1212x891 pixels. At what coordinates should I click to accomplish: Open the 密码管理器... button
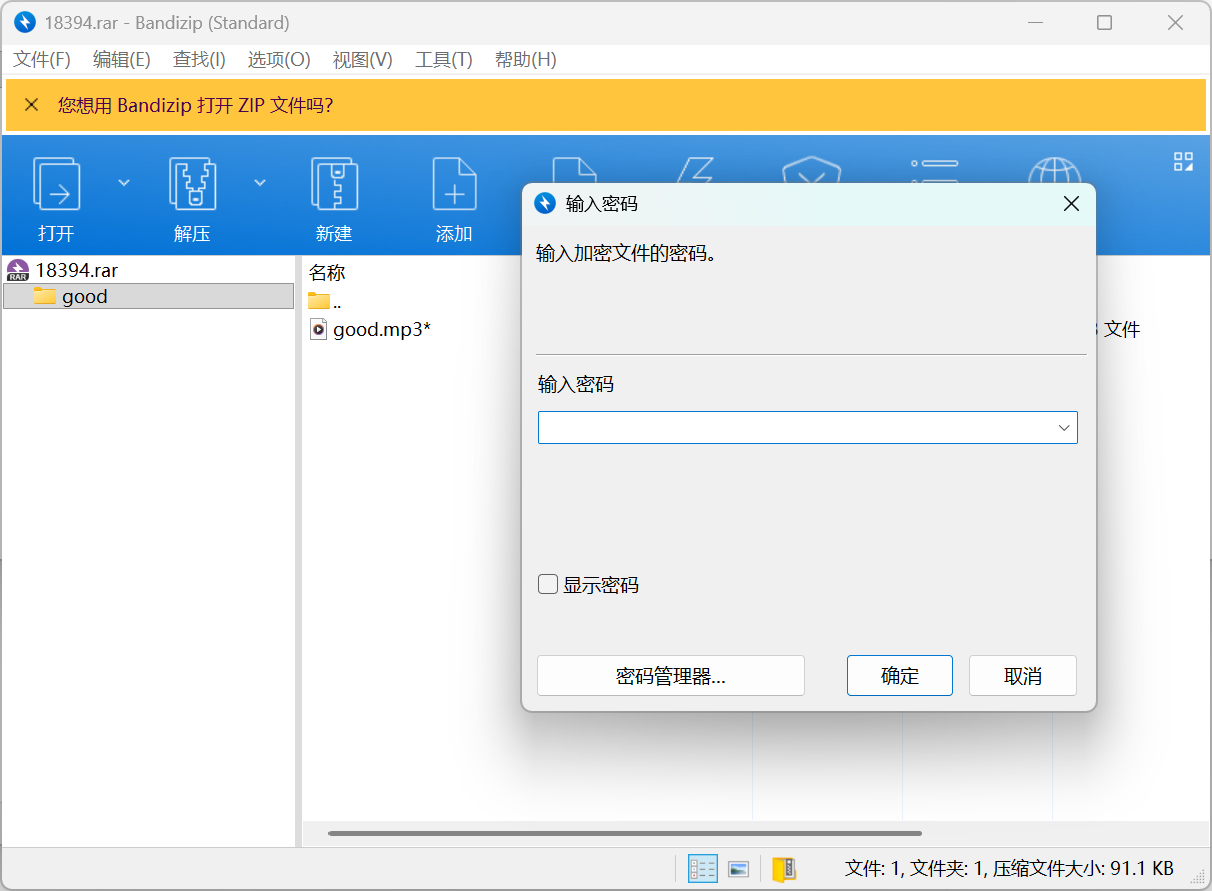670,676
